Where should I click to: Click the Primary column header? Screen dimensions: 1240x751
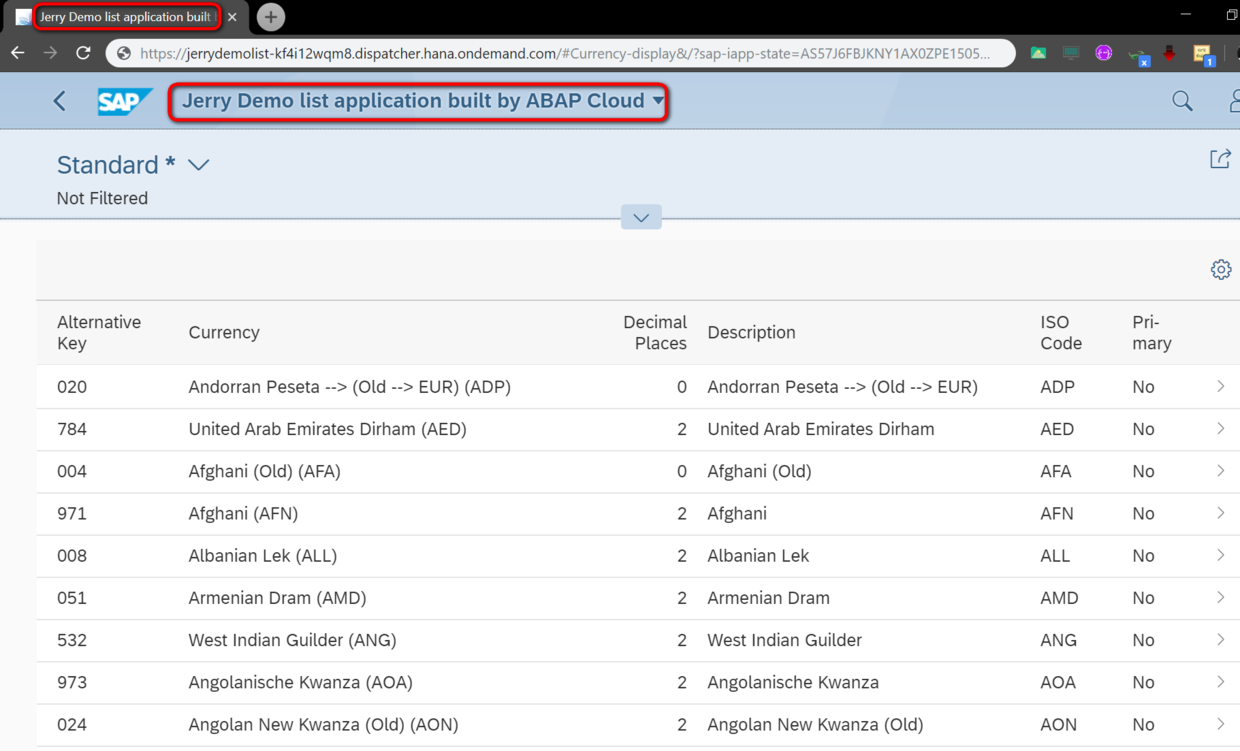point(1152,332)
